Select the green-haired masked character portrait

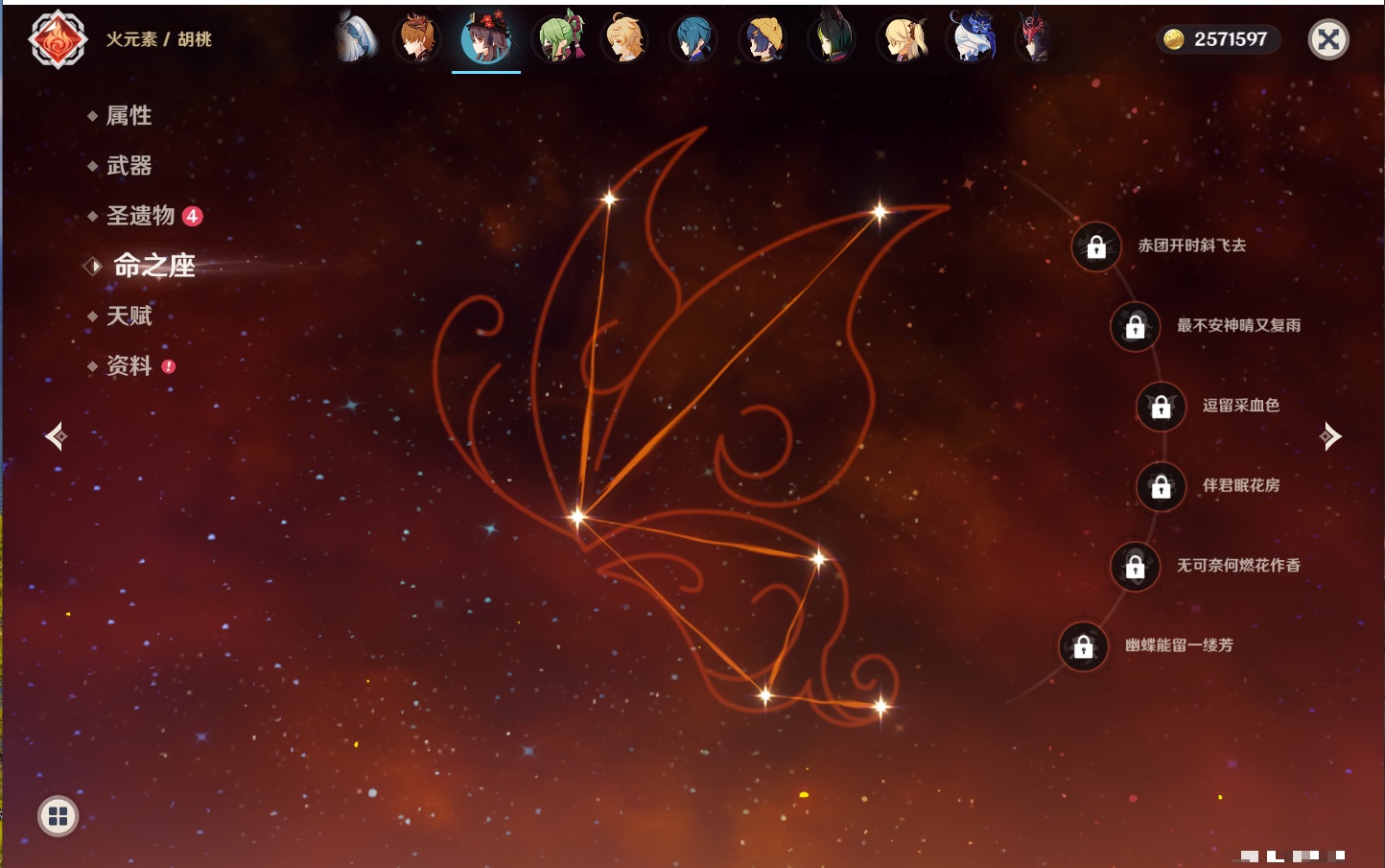pyautogui.click(x=559, y=38)
